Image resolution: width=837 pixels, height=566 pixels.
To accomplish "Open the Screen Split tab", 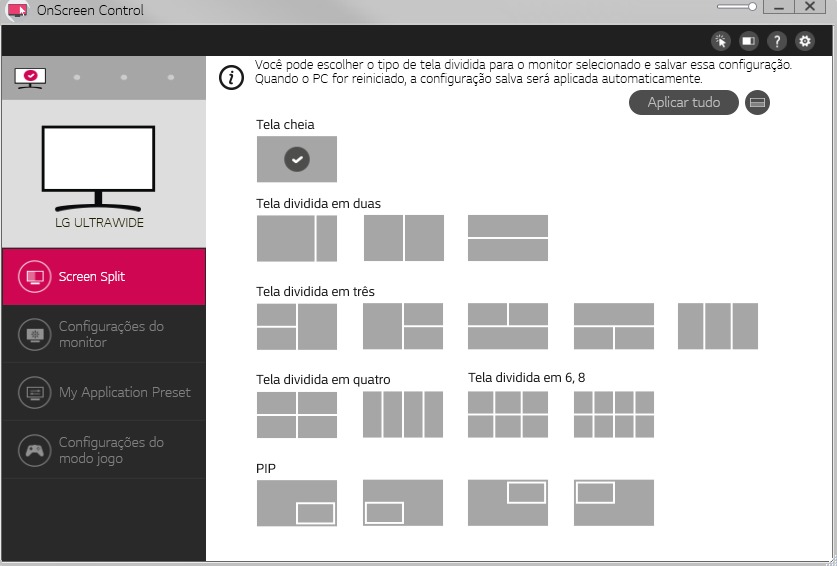I will pyautogui.click(x=104, y=277).
